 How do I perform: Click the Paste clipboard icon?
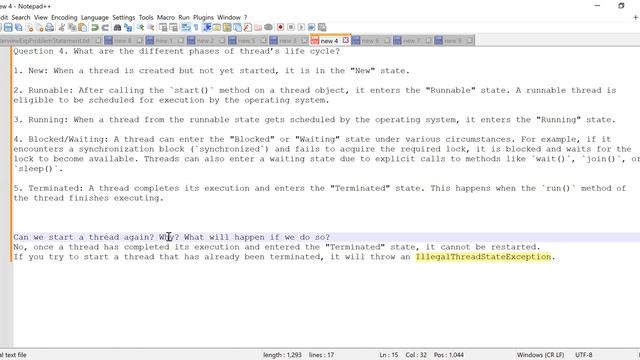(x=83, y=27)
